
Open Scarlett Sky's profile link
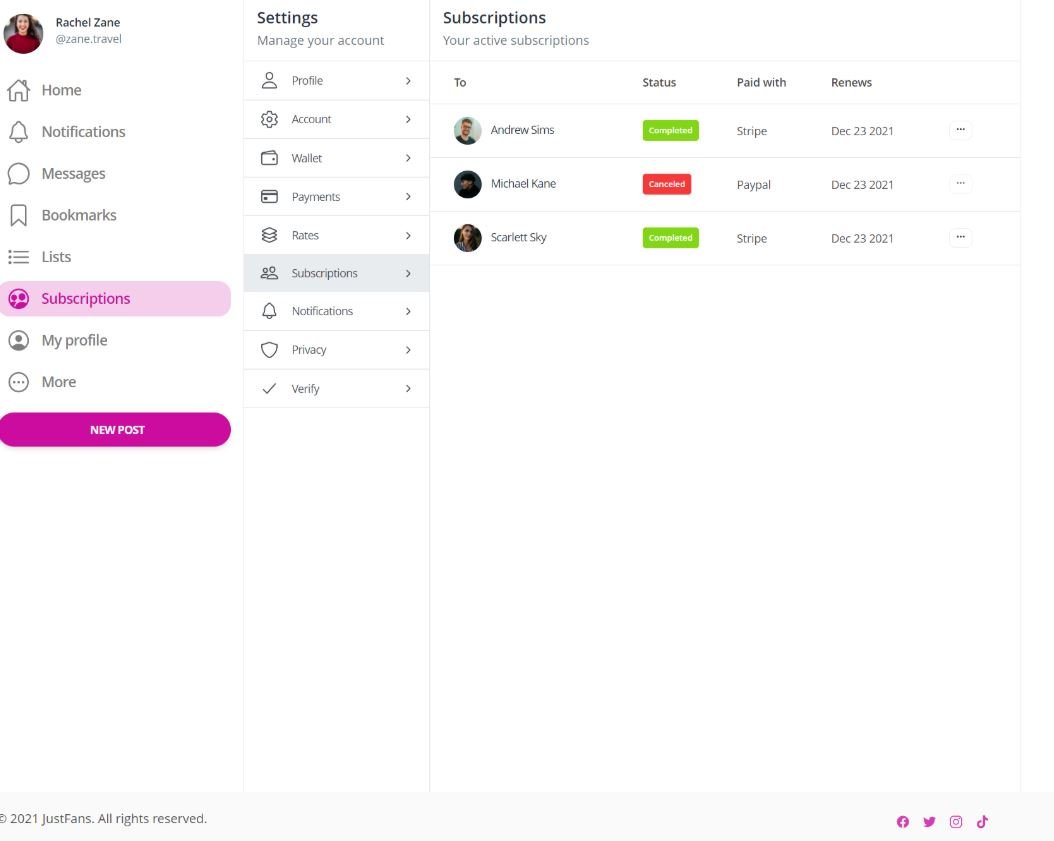coord(518,238)
